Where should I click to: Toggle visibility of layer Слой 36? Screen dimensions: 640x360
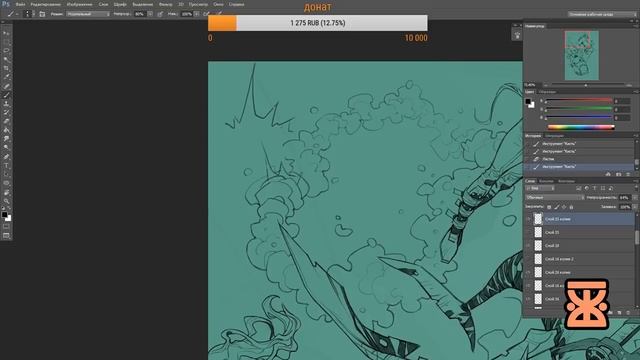coord(528,299)
